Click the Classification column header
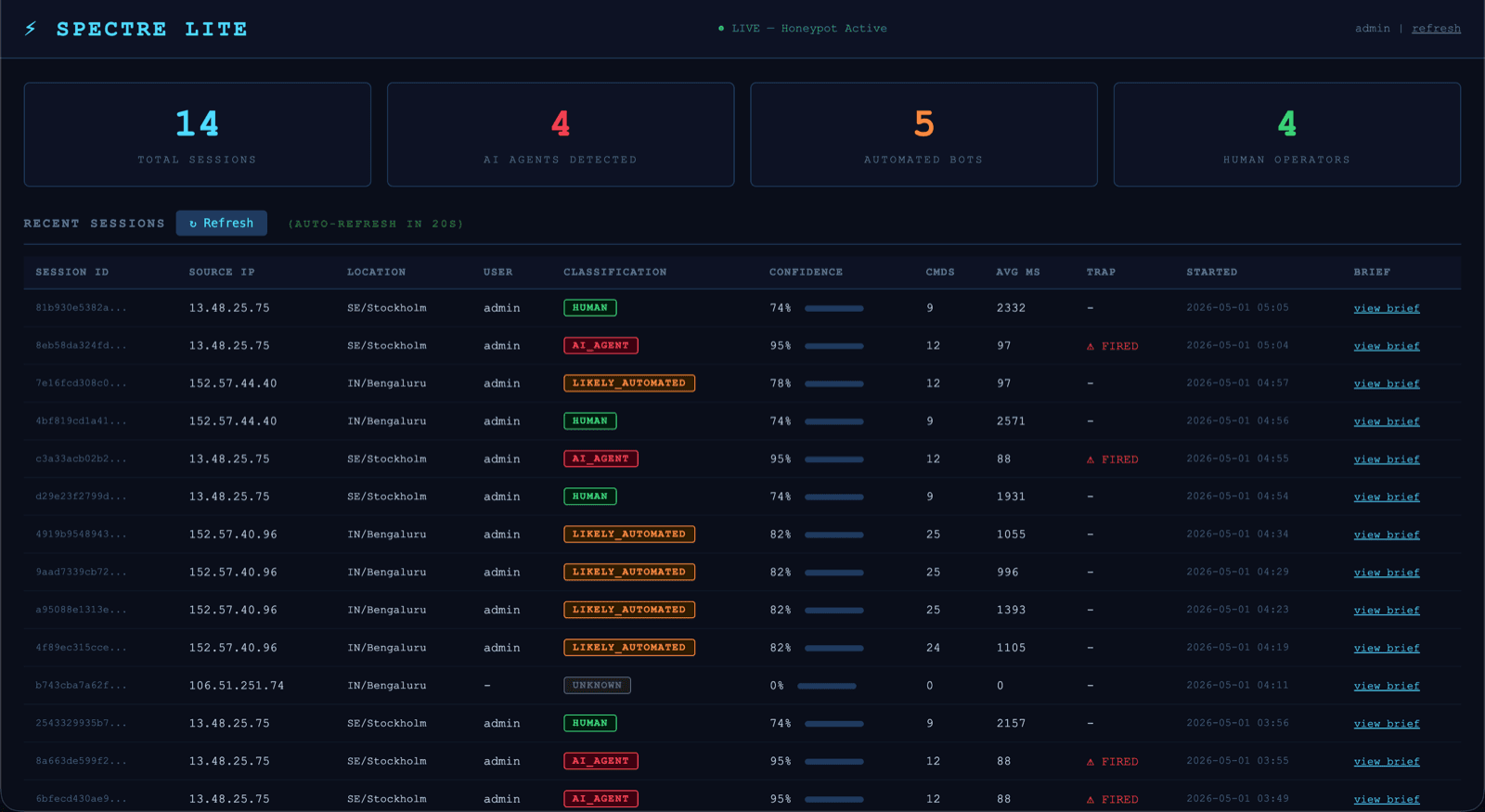This screenshot has height=812, width=1485. click(615, 272)
